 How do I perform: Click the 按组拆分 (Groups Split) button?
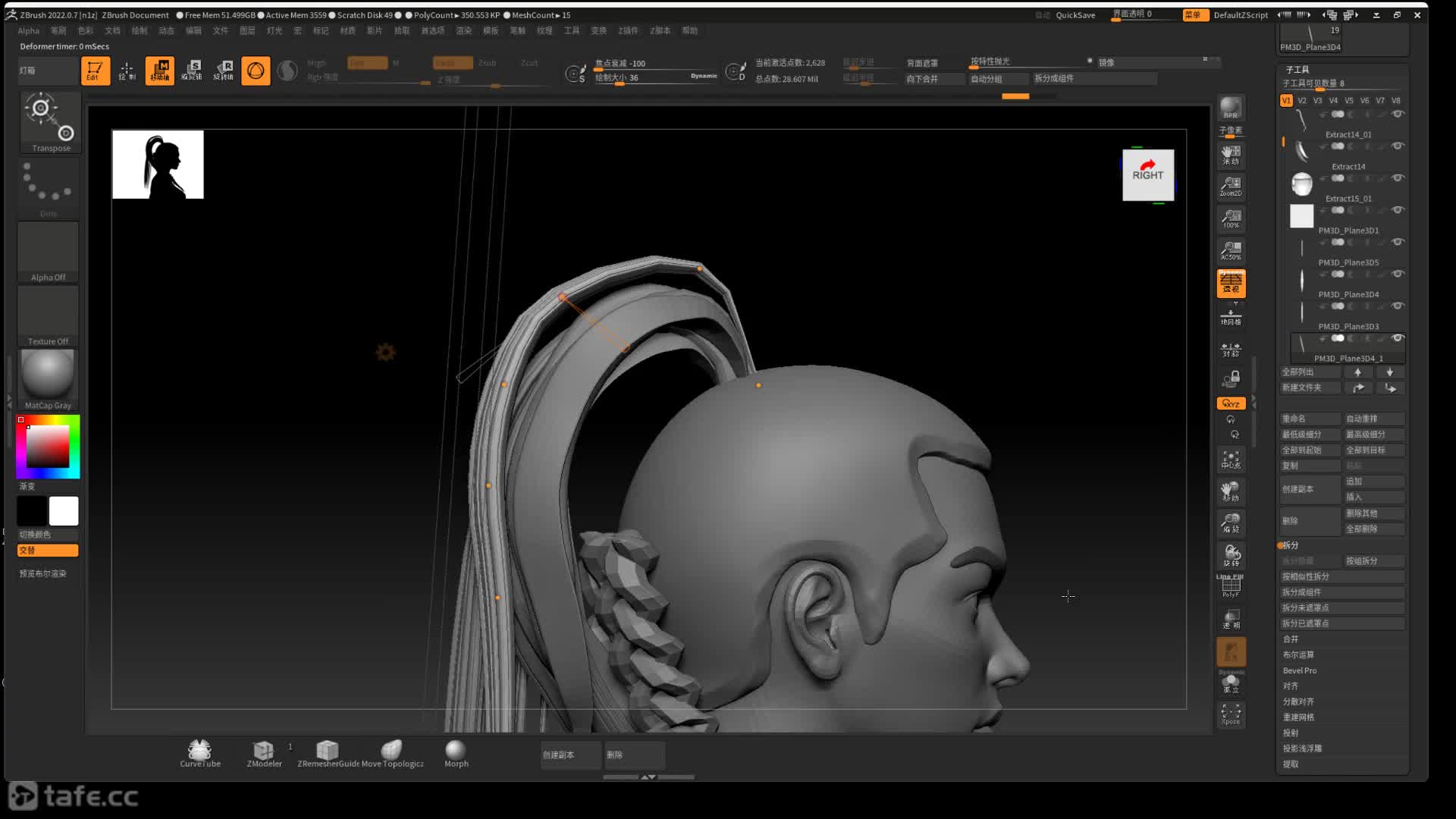(x=1374, y=561)
